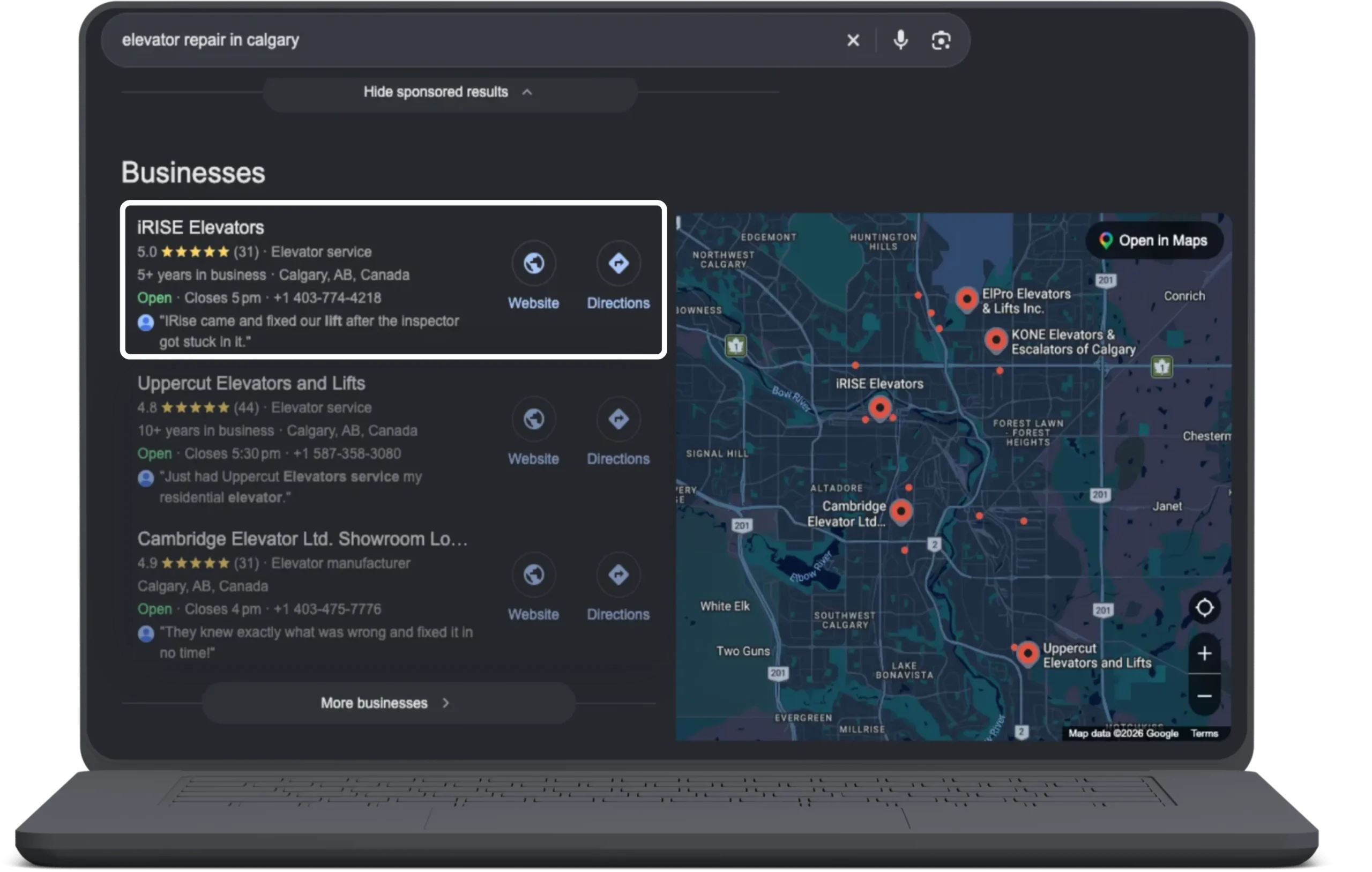Open iRISE Elevators website globe icon

pos(533,263)
